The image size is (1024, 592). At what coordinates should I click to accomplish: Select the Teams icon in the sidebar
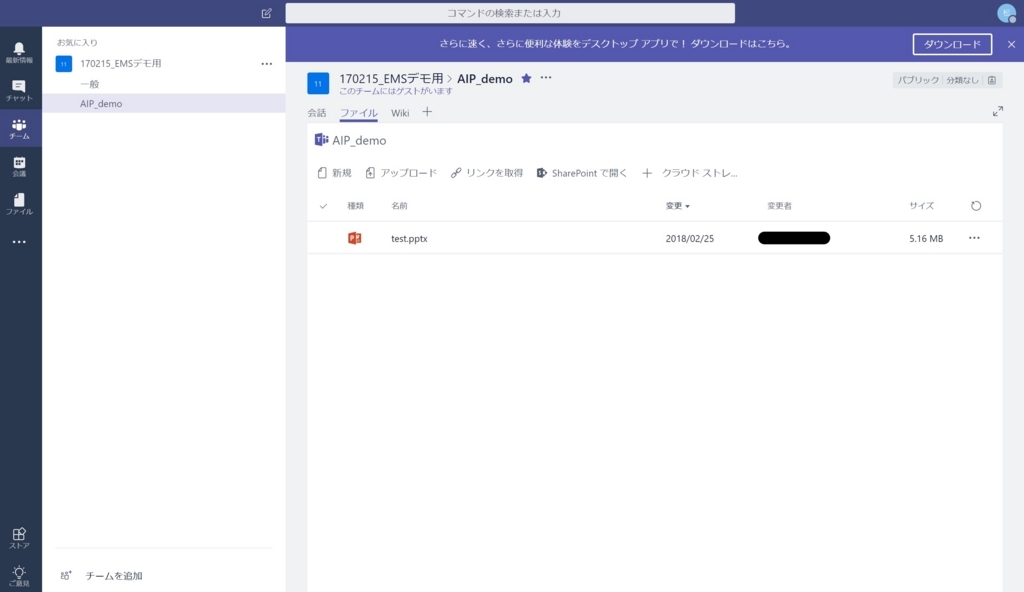tap(19, 129)
